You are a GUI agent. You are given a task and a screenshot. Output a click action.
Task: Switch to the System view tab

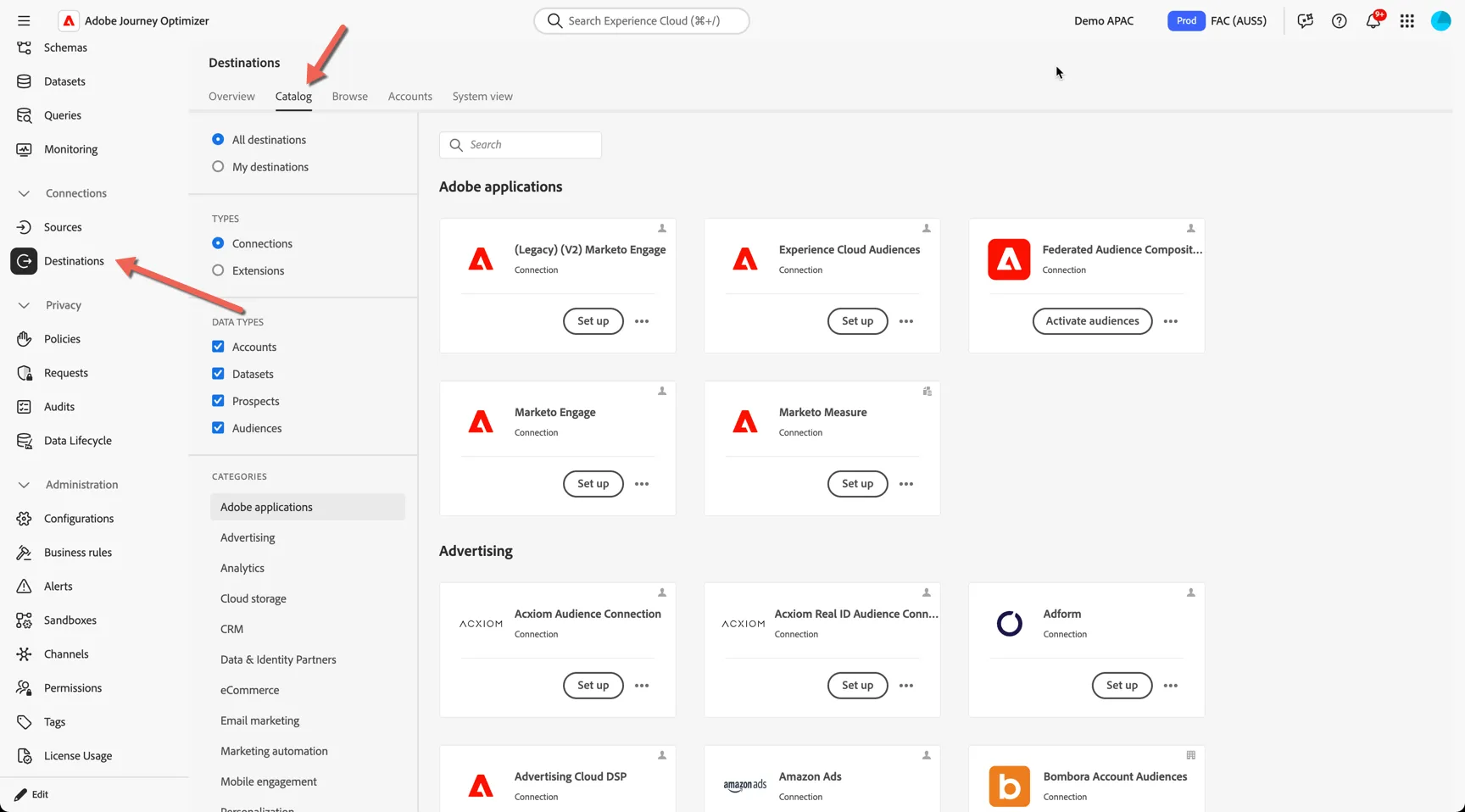click(x=482, y=97)
